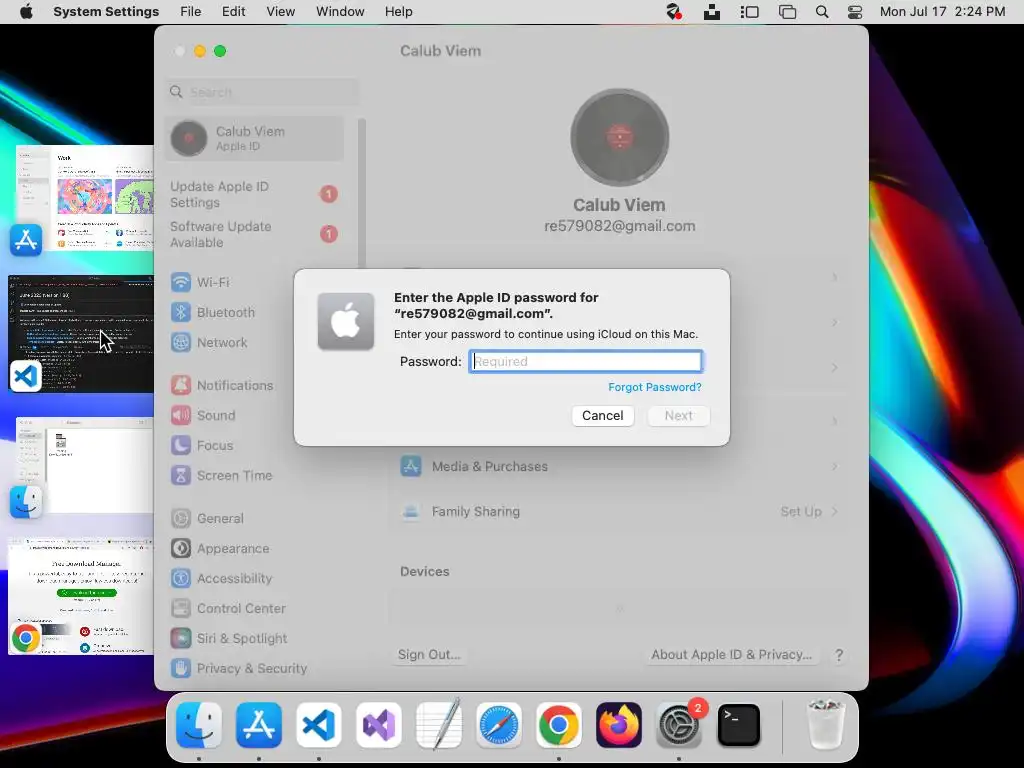Viewport: 1024px width, 768px height.
Task: Open Control Center in menu bar
Action: tap(855, 12)
